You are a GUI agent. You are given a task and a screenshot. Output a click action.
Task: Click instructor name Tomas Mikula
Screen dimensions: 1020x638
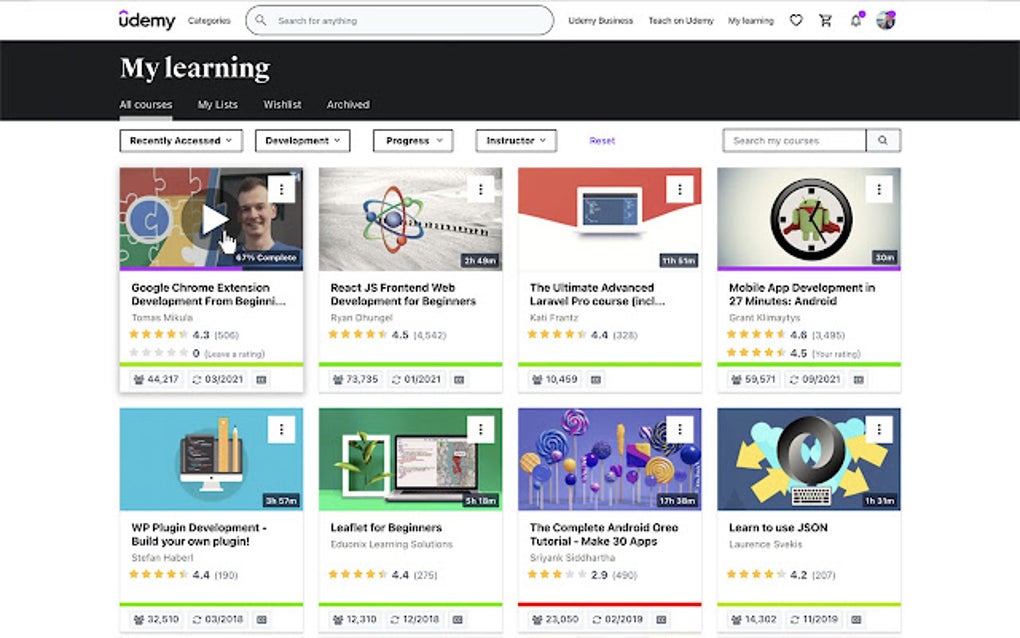[162, 317]
